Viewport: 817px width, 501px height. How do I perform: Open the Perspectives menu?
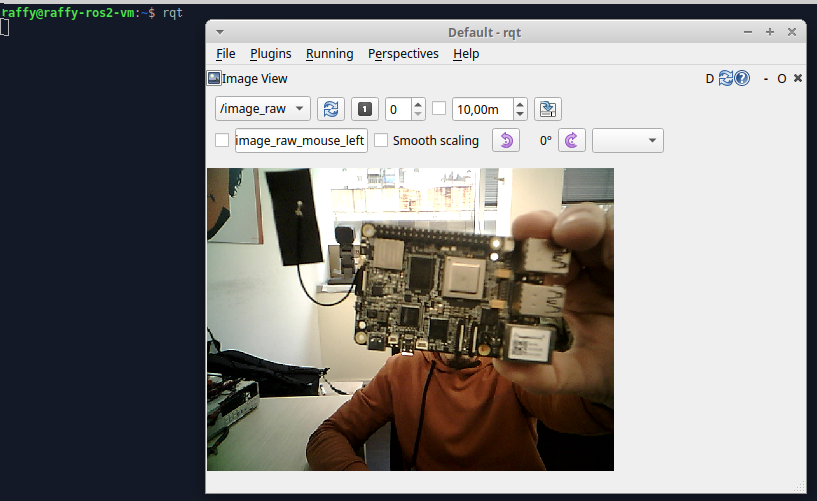(403, 54)
